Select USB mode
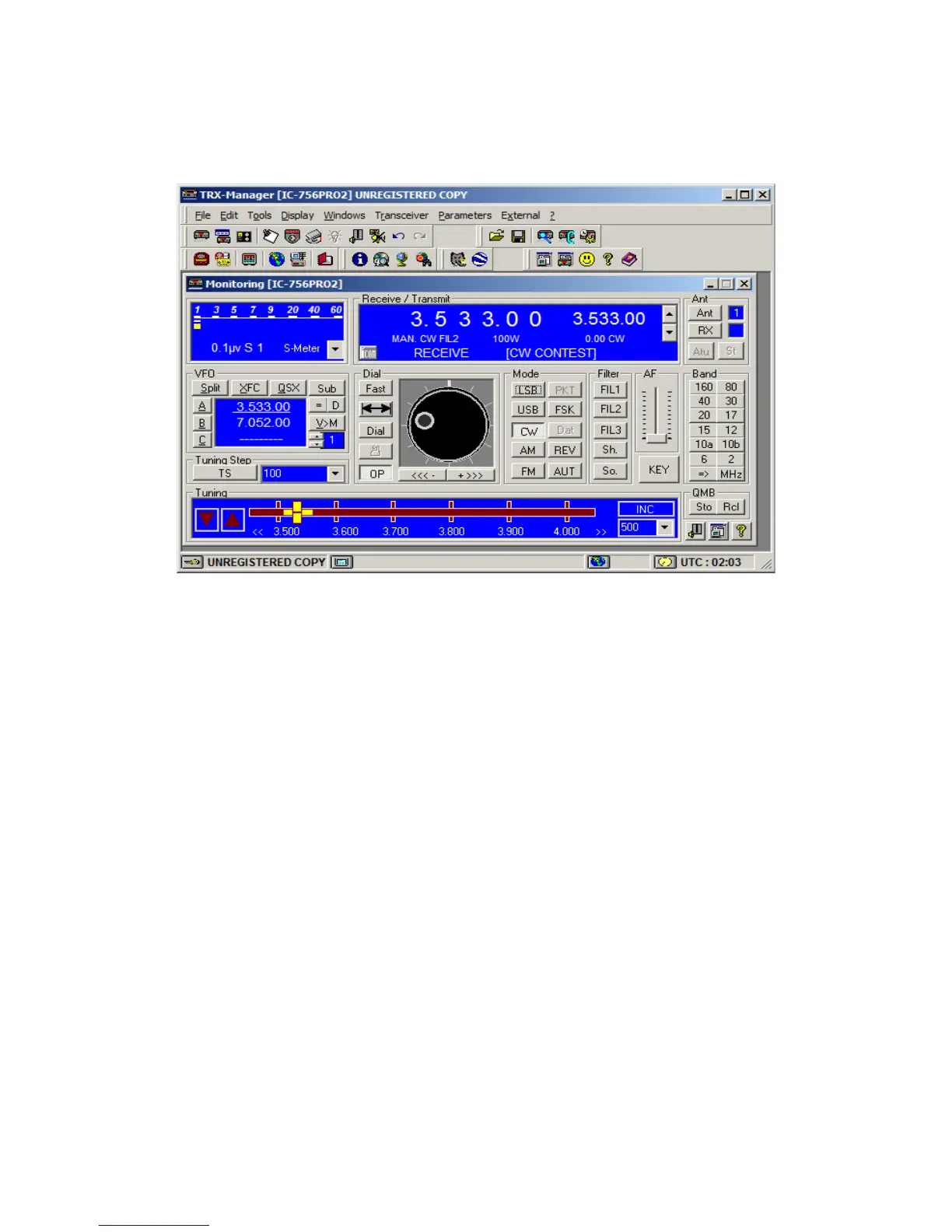 tap(528, 410)
